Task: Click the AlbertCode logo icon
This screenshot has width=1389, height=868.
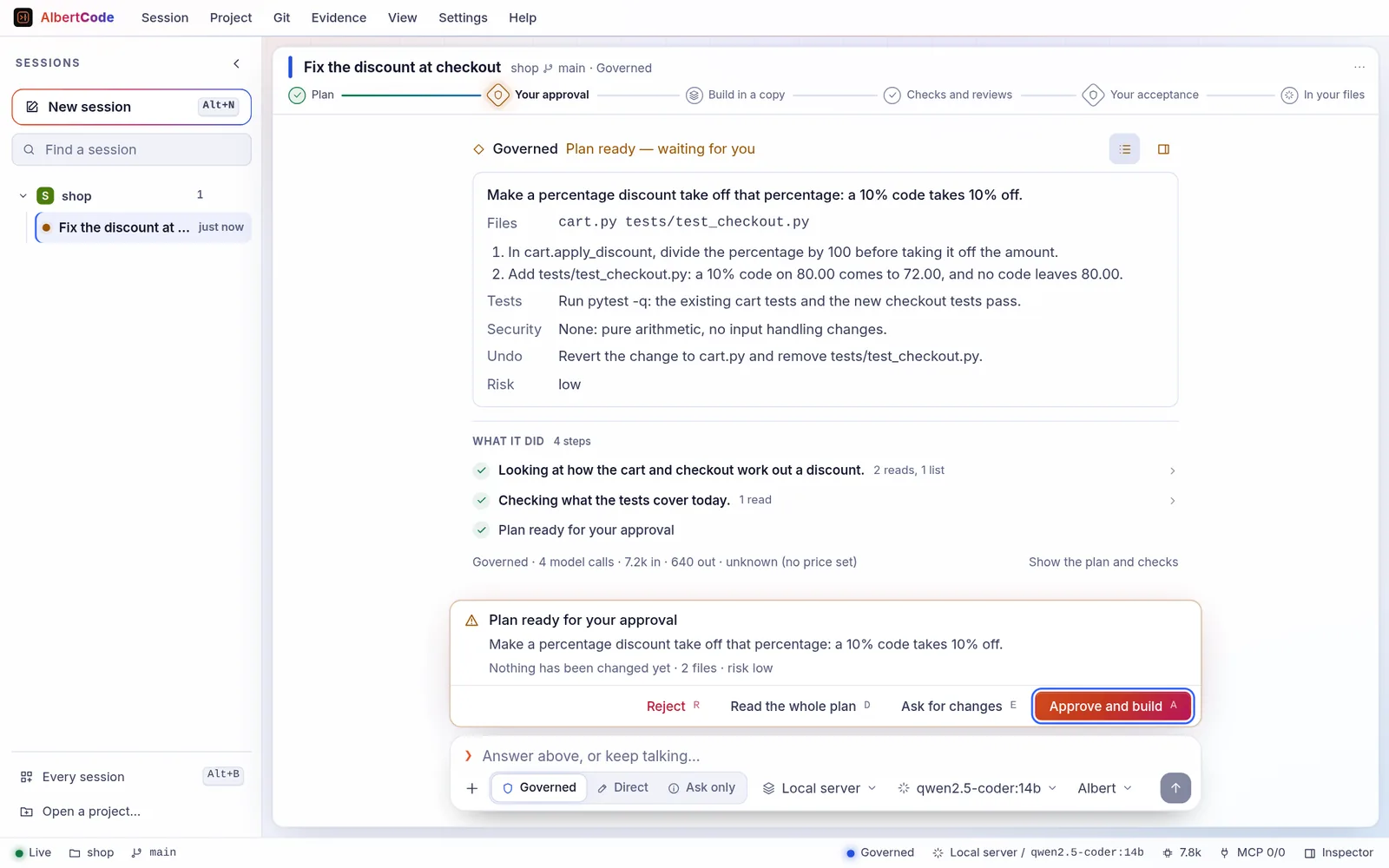Action: tap(23, 17)
